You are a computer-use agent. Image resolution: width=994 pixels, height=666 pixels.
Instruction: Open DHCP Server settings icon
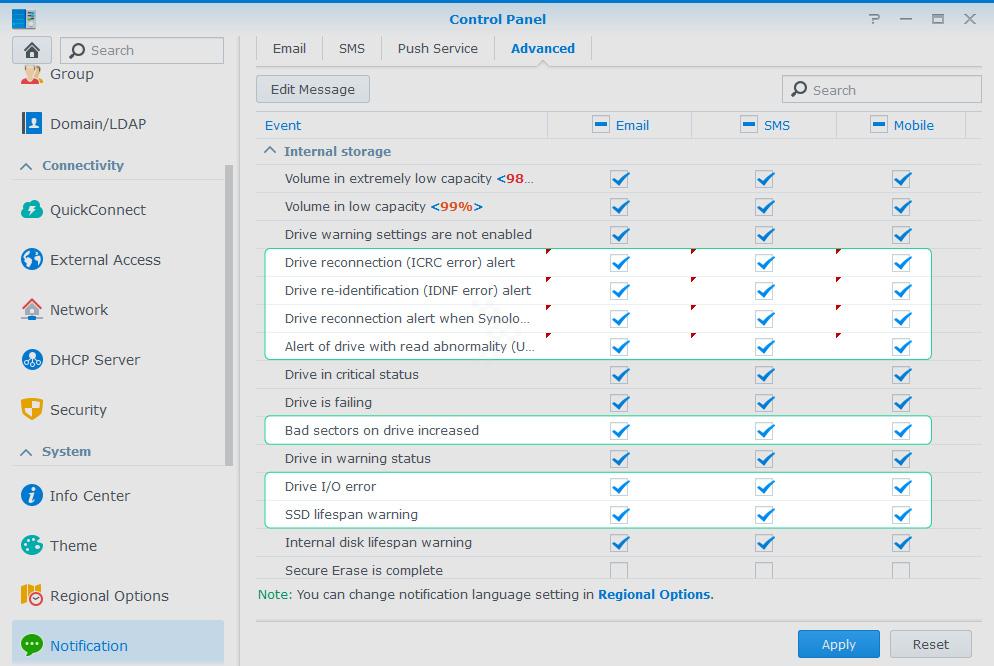32,360
